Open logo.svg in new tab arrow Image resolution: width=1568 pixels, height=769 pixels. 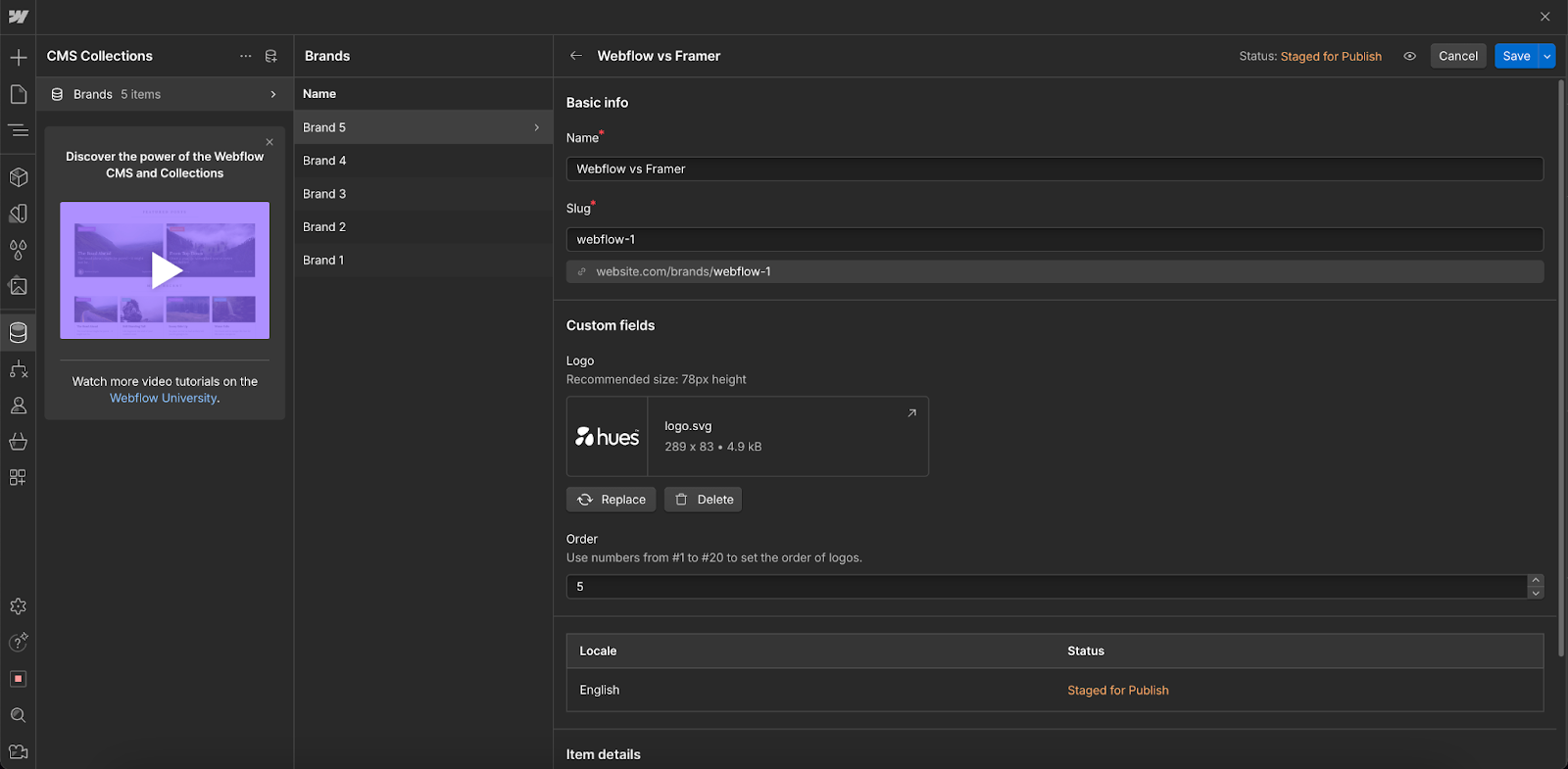tap(911, 412)
